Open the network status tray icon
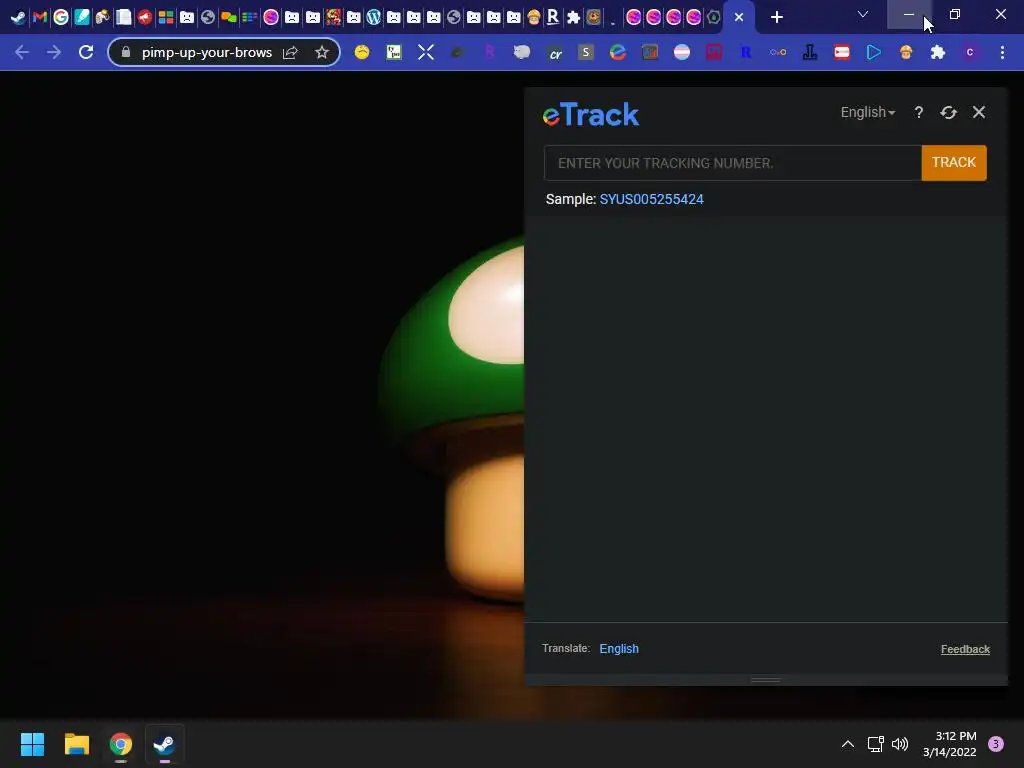The height and width of the screenshot is (768, 1024). 875,744
